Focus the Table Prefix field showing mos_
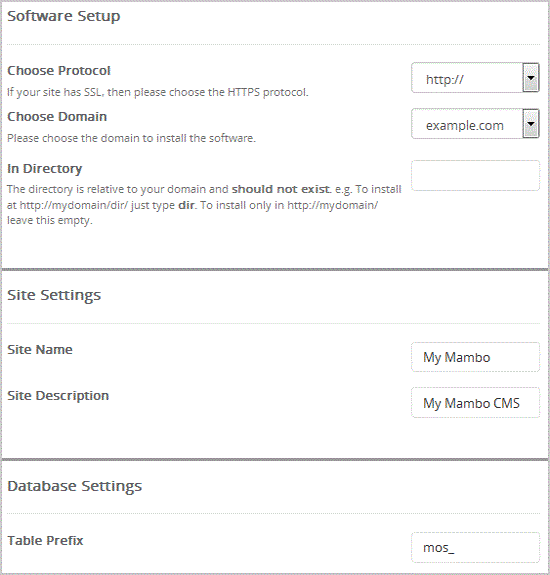This screenshot has height=575, width=550. [x=475, y=547]
